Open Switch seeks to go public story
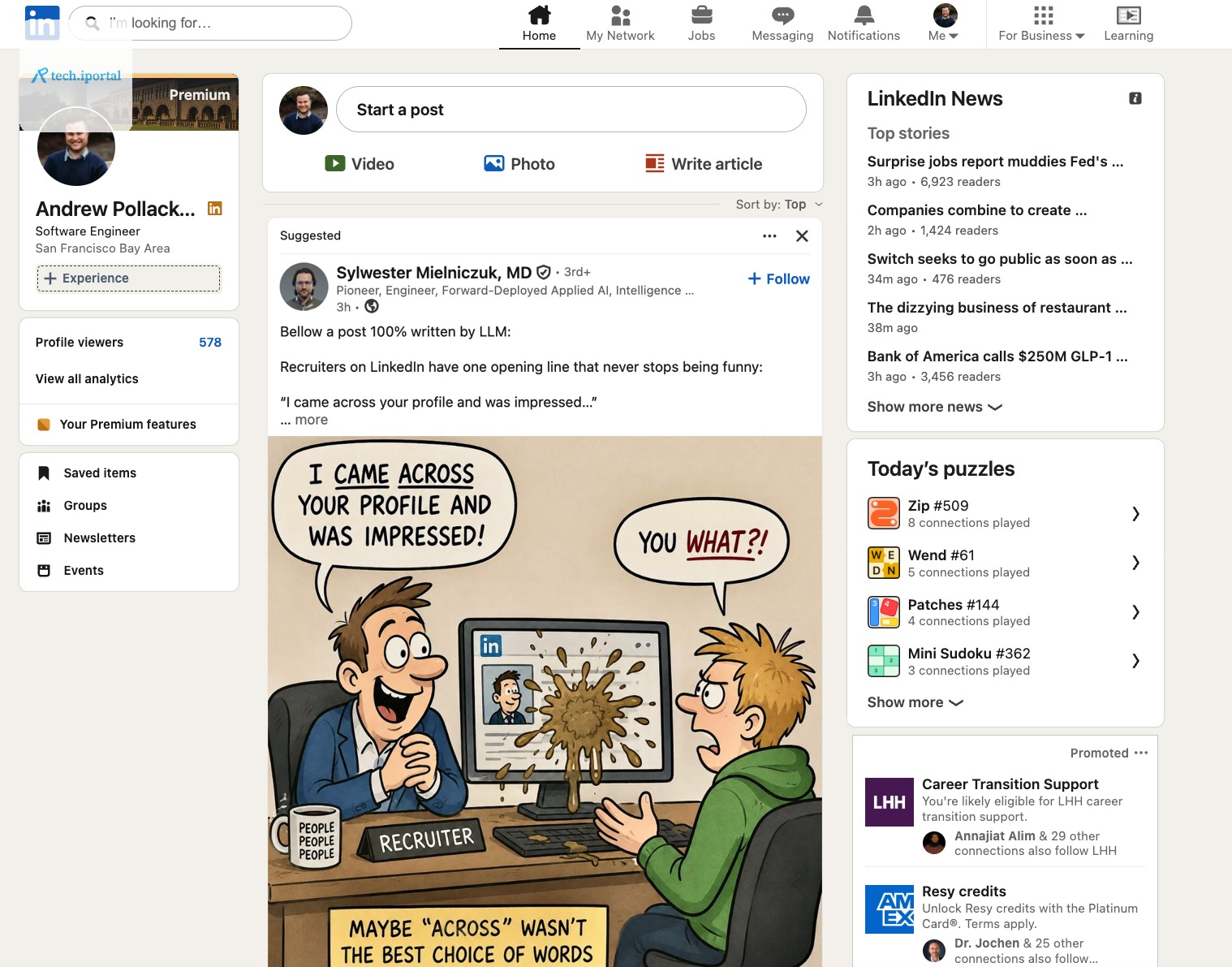 coord(1000,259)
